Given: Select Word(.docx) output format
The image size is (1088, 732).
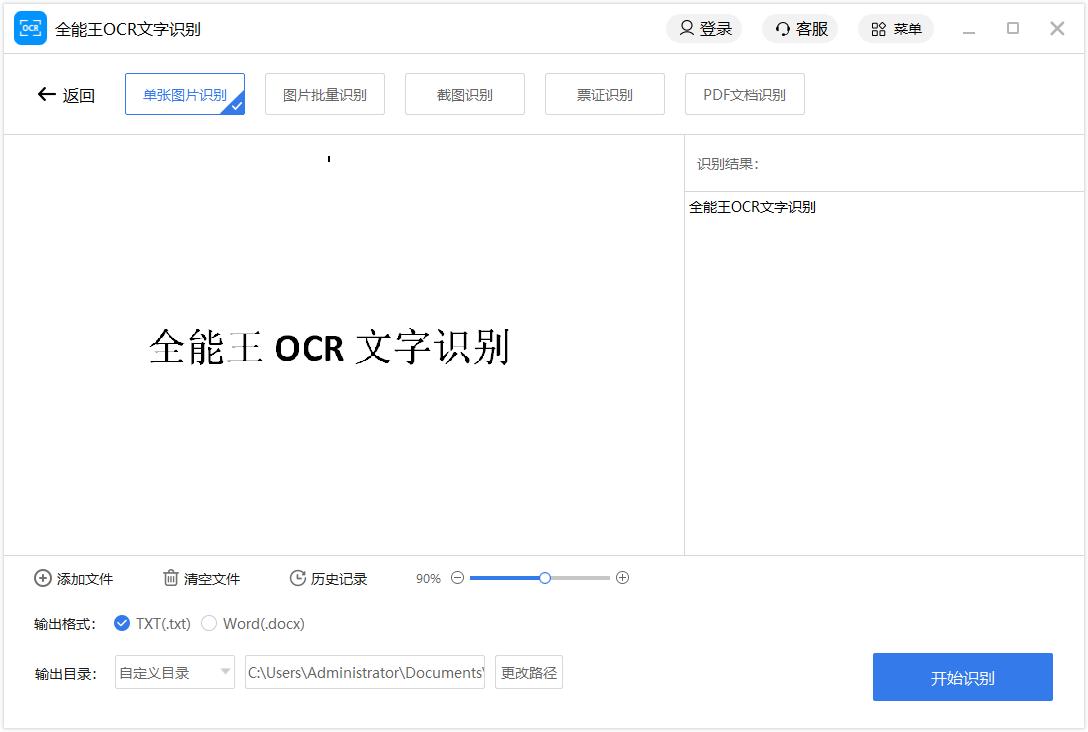Looking at the screenshot, I should point(209,623).
